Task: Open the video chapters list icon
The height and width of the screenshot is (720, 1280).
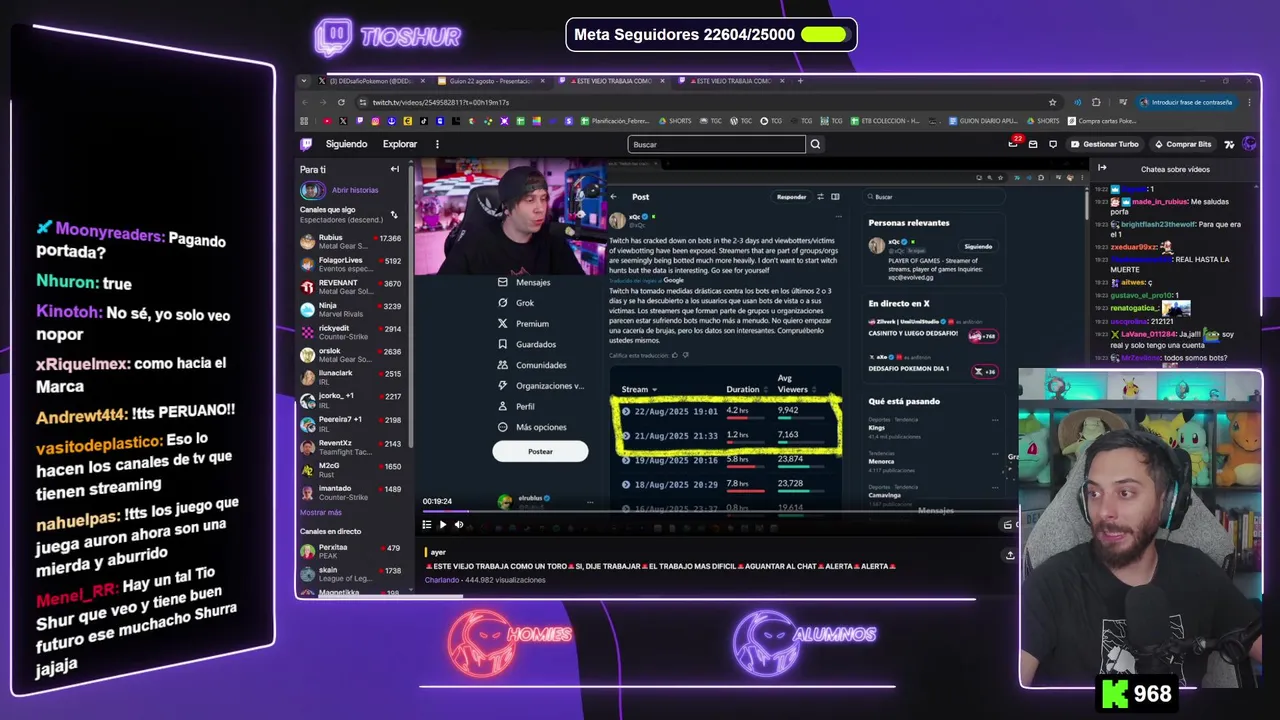Action: (x=427, y=524)
